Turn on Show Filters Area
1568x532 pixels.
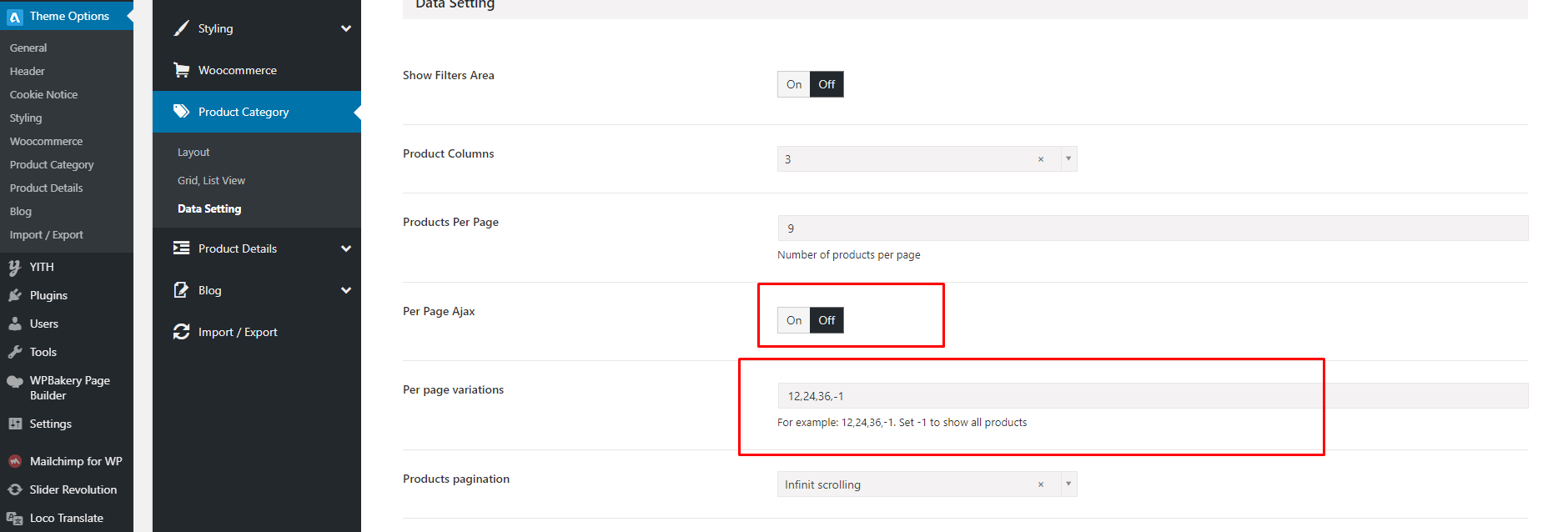793,84
